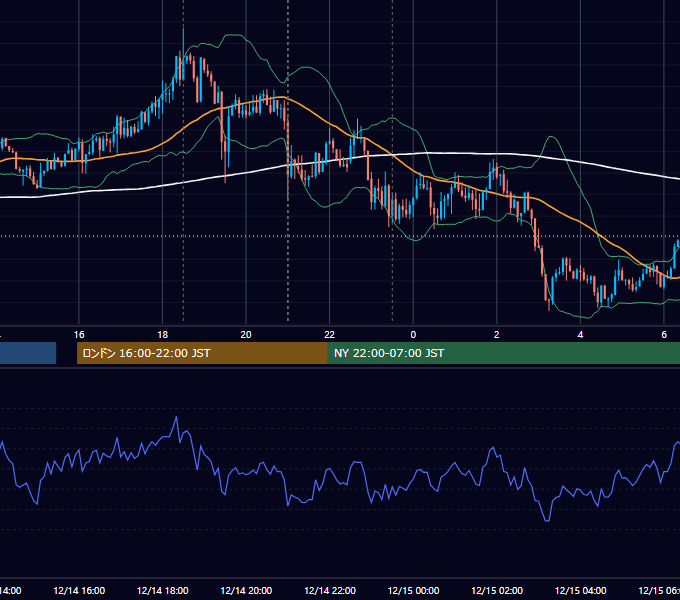The height and width of the screenshot is (600, 680).
Task: Click the ロンドン 16:00-22:00 JST session bar
Action: (x=202, y=353)
